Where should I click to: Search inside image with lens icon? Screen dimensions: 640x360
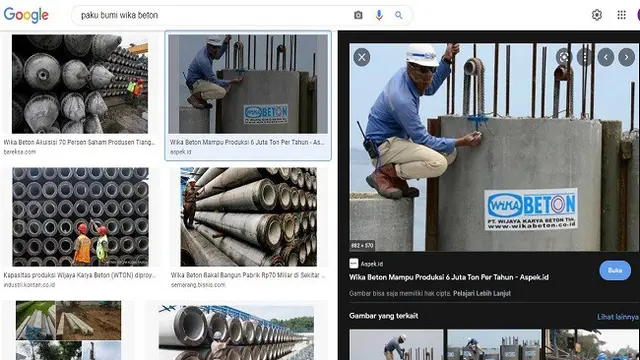click(564, 57)
